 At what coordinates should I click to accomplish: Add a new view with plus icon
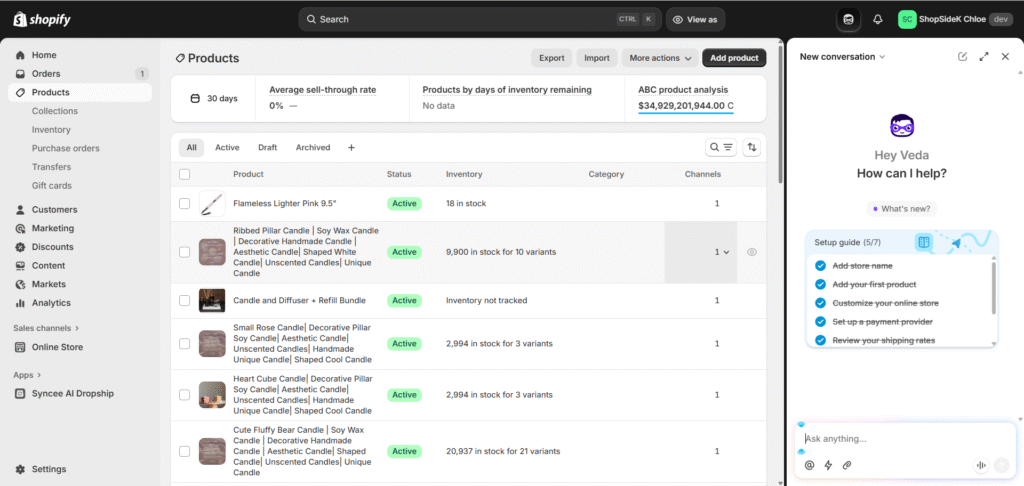(x=351, y=148)
